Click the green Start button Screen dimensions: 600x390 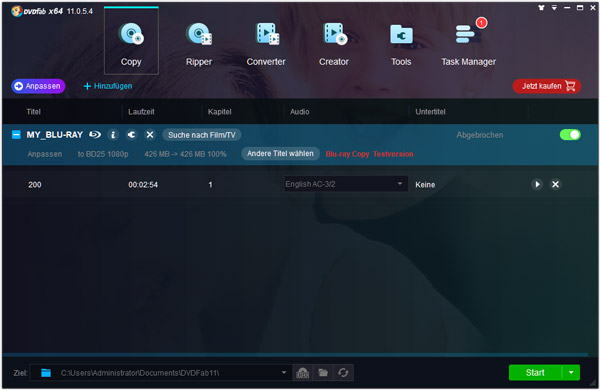[x=535, y=372]
